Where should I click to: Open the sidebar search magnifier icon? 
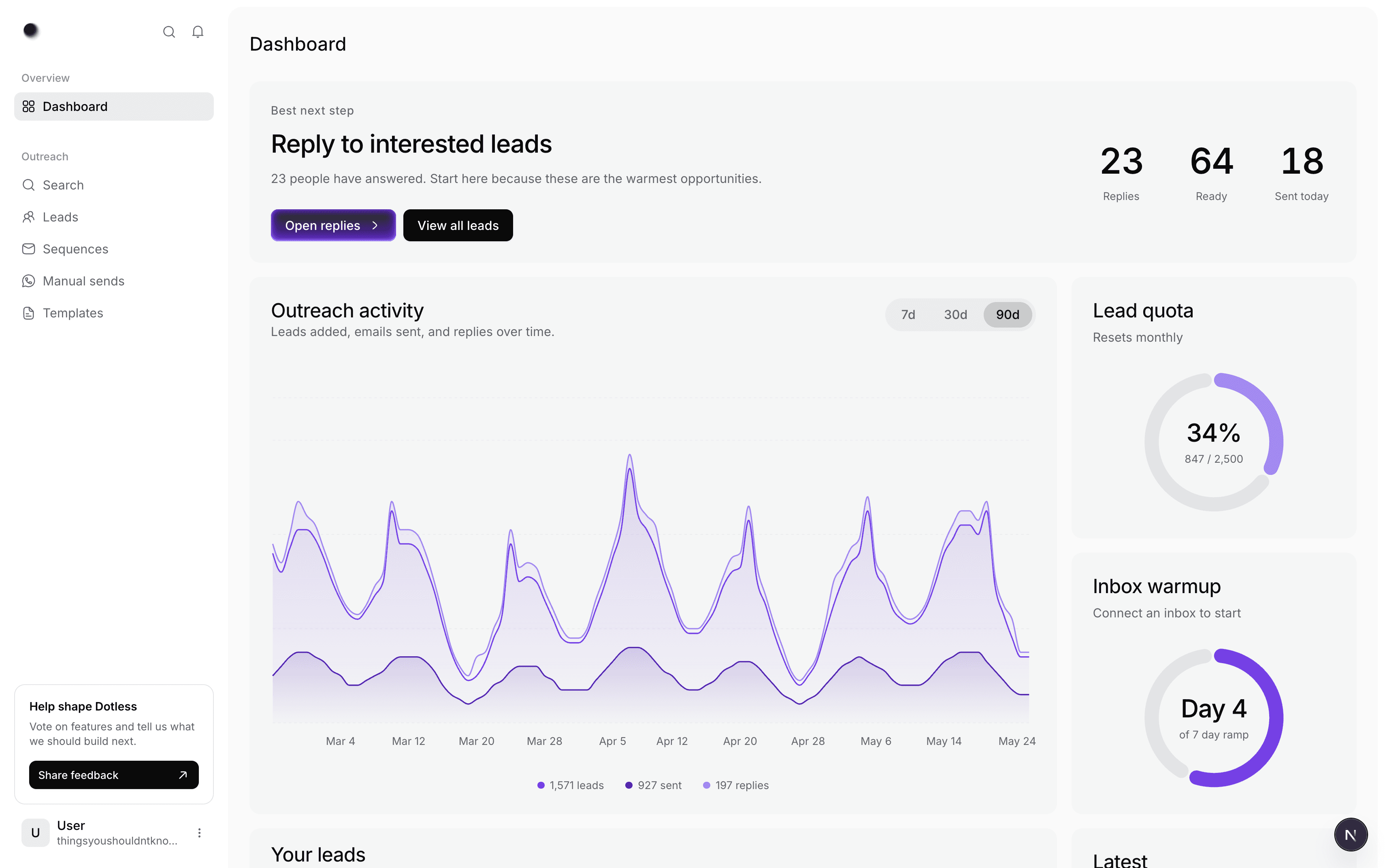pos(169,32)
